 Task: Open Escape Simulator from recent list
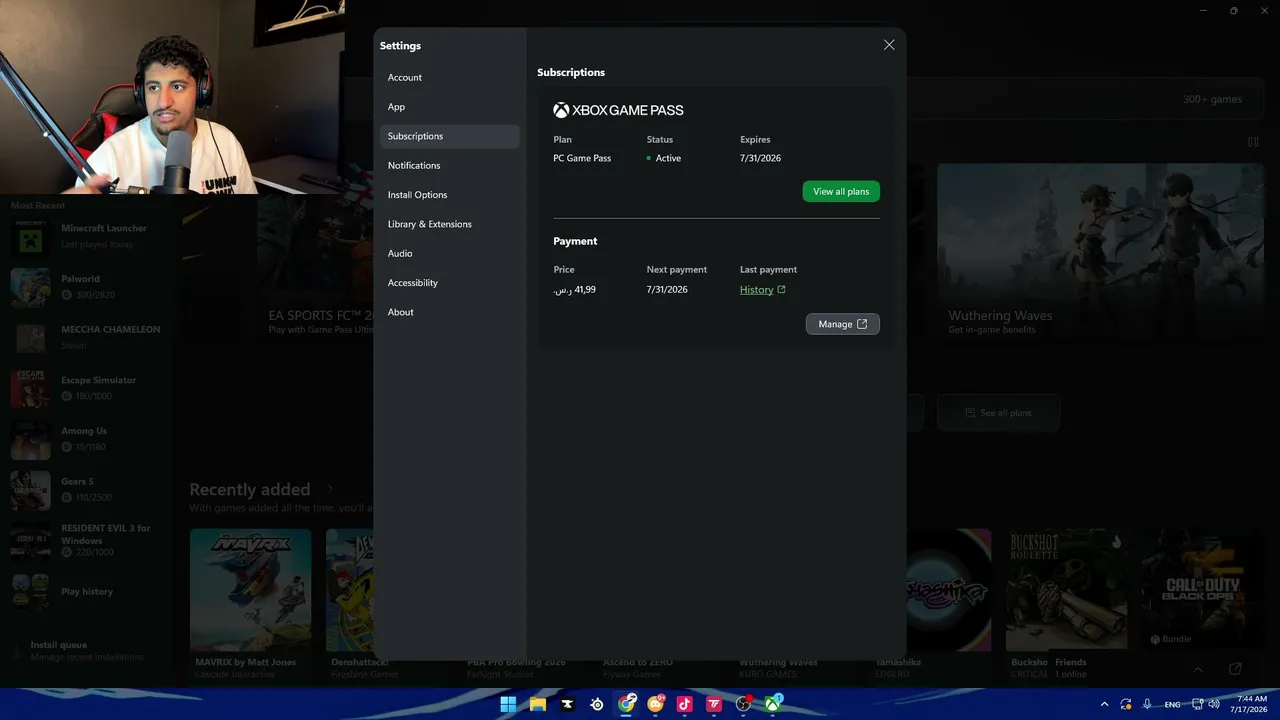pos(85,388)
